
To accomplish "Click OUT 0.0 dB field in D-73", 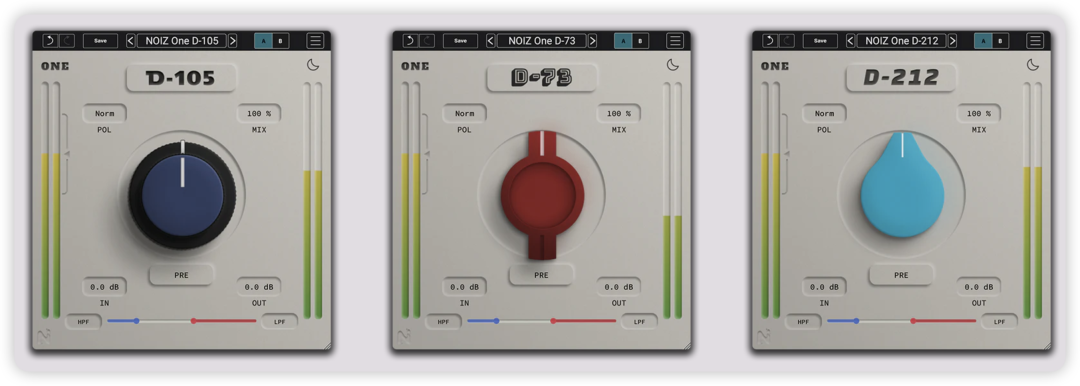I will click(619, 287).
